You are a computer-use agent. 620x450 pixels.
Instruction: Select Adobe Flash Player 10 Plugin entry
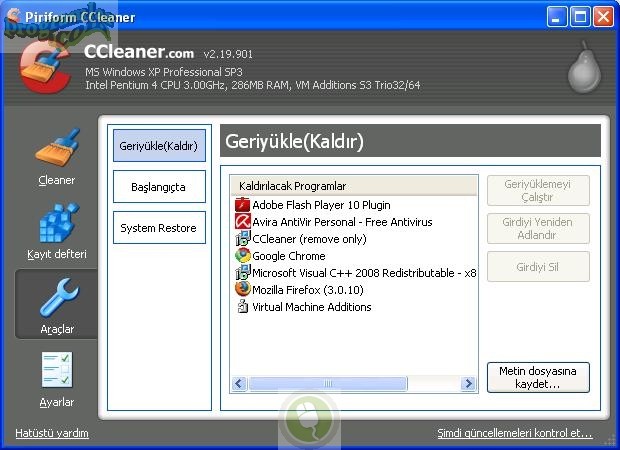coord(321,205)
